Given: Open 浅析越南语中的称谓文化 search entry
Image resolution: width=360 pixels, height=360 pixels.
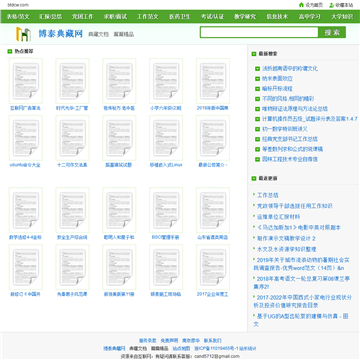Looking at the screenshot, I should click(x=290, y=69).
